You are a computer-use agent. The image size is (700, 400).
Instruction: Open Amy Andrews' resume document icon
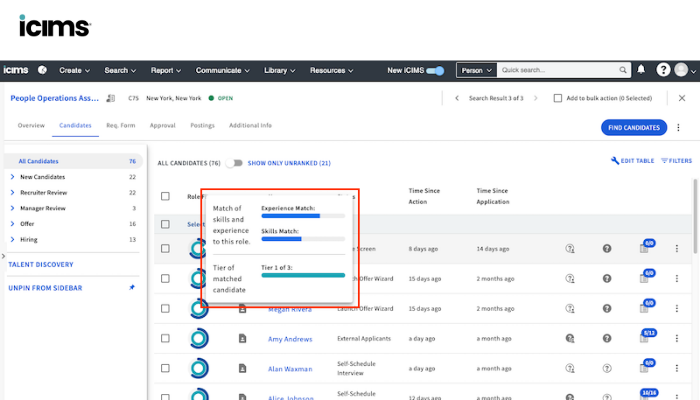coord(242,339)
